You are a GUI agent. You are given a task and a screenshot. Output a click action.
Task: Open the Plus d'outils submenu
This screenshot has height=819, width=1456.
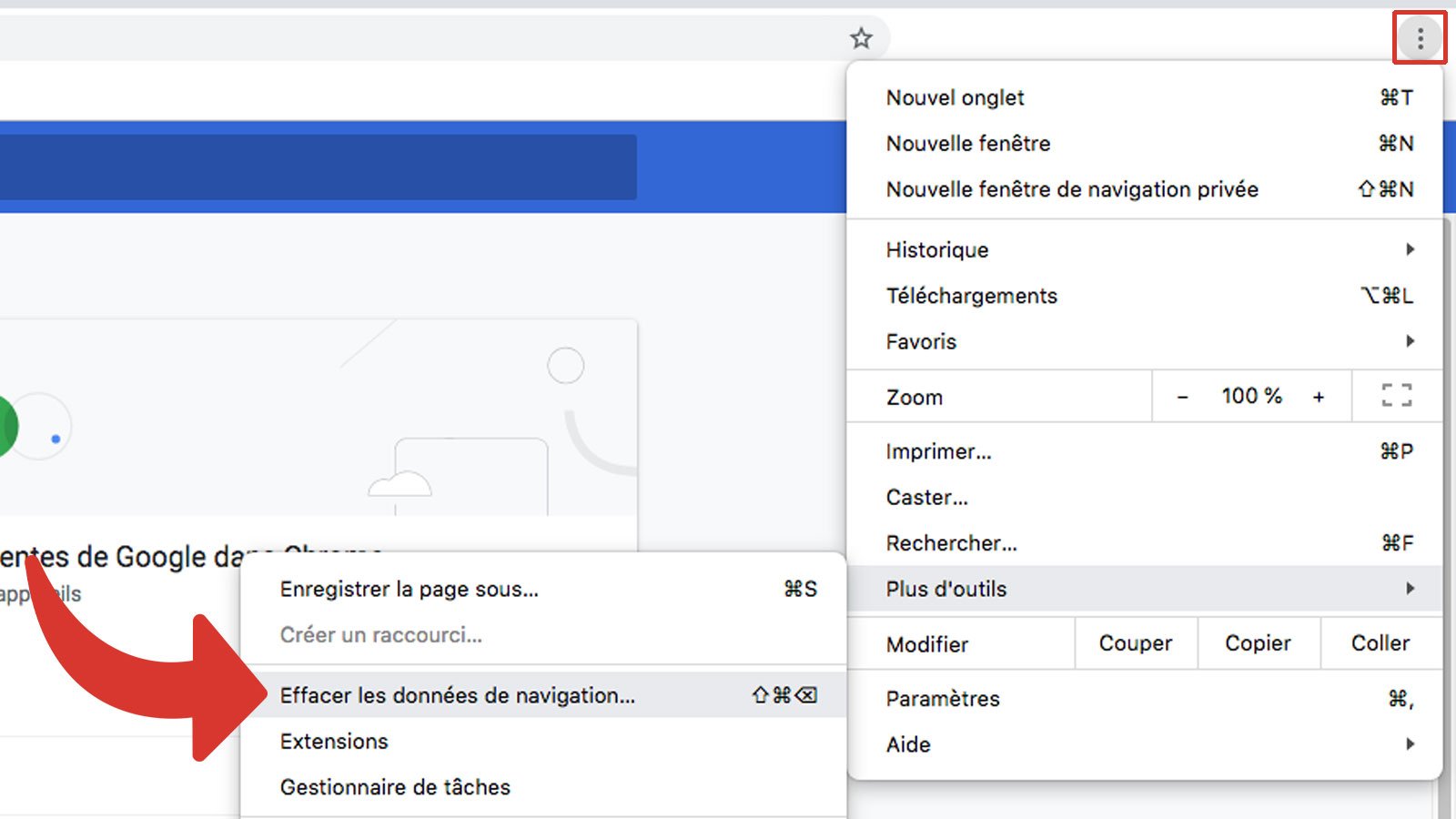945,588
